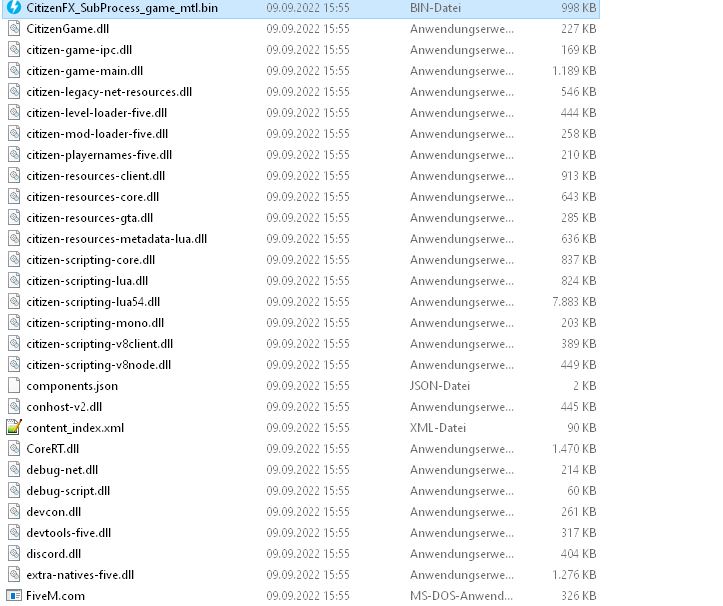Click the 1.276 KB size value
The width and height of the screenshot is (723, 606).
pyautogui.click(x=574, y=574)
